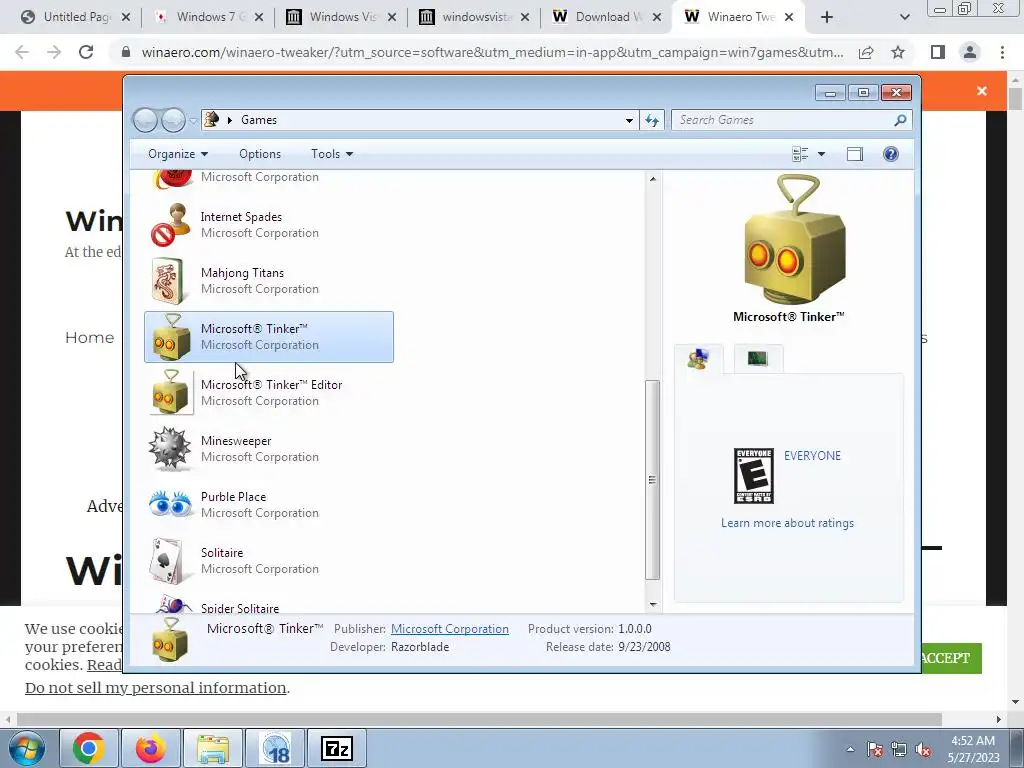Show hidden system tray icons
This screenshot has width=1024, height=768.
coord(850,749)
